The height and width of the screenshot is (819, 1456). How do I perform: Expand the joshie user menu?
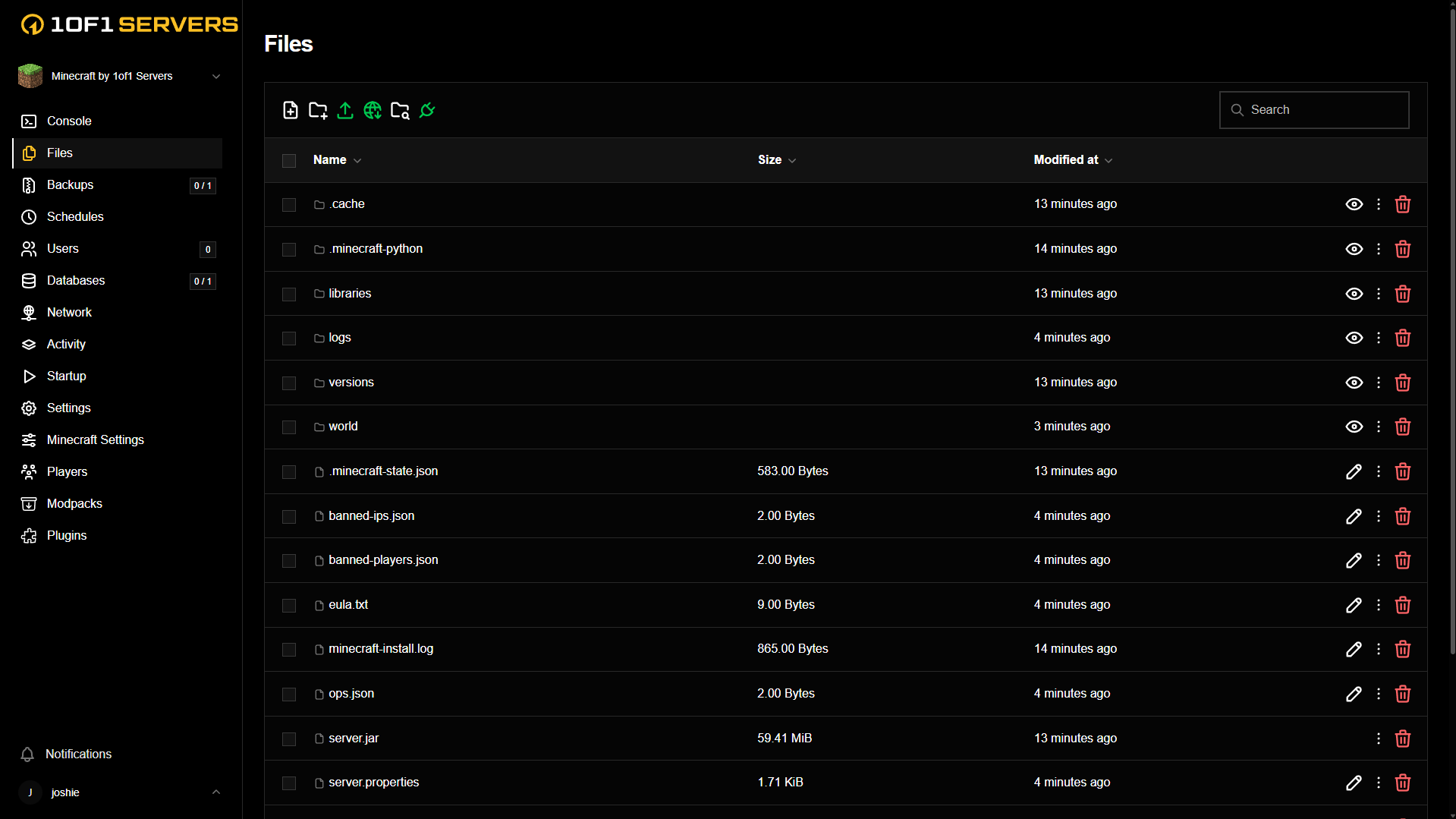pos(216,792)
